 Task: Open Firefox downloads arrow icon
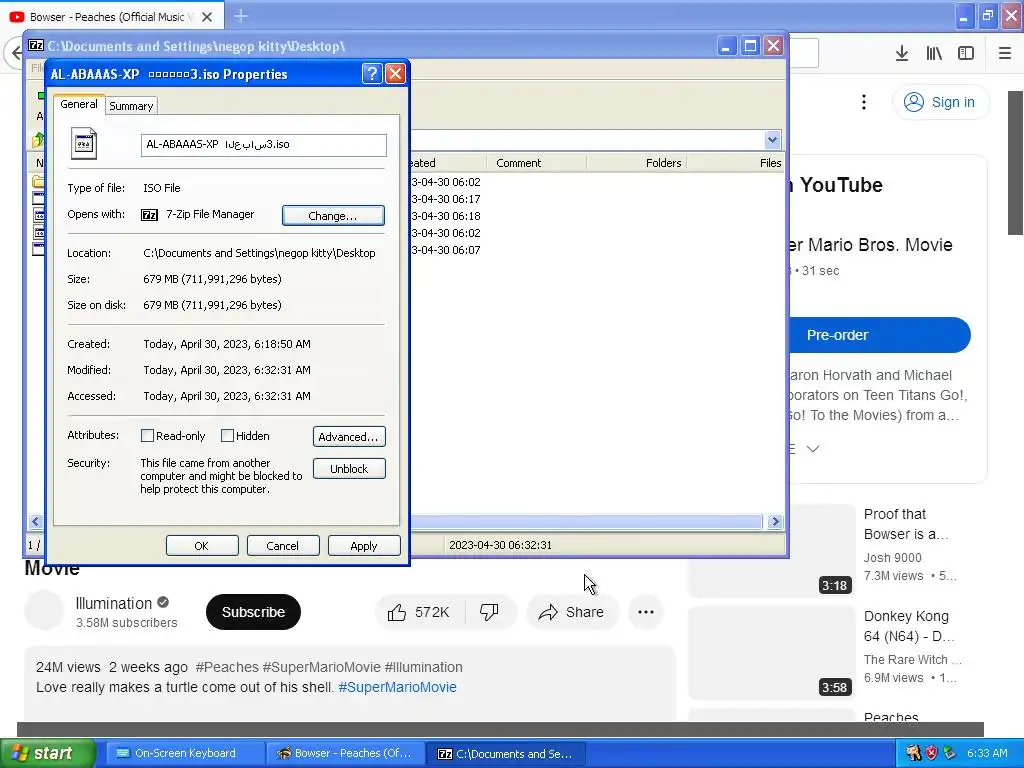point(902,53)
